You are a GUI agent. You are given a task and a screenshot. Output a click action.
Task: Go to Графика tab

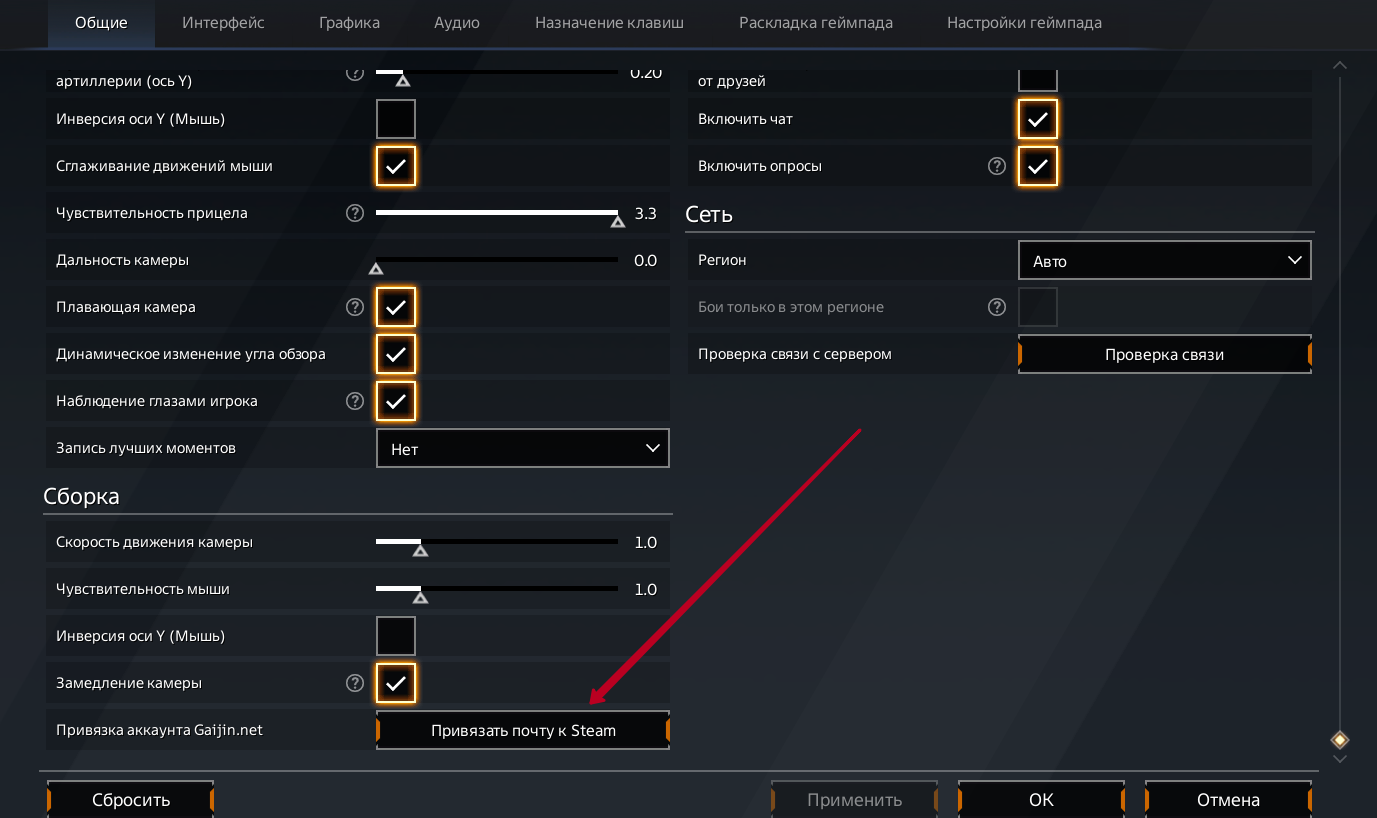[349, 22]
